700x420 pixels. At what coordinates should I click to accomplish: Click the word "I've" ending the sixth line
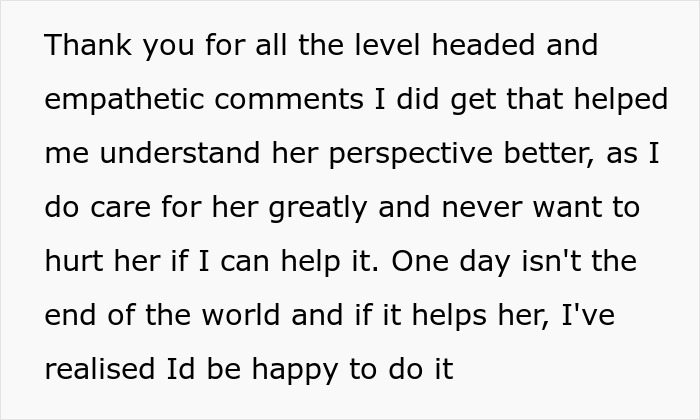coord(588,315)
